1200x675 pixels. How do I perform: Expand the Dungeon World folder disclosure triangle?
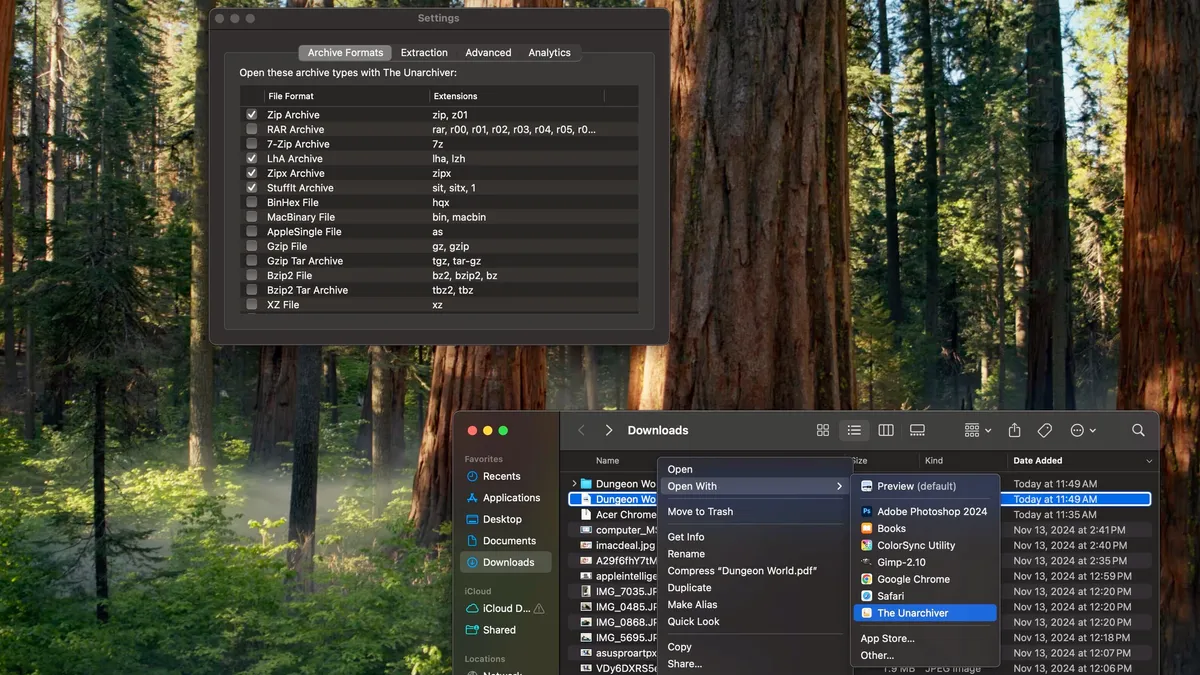574,484
